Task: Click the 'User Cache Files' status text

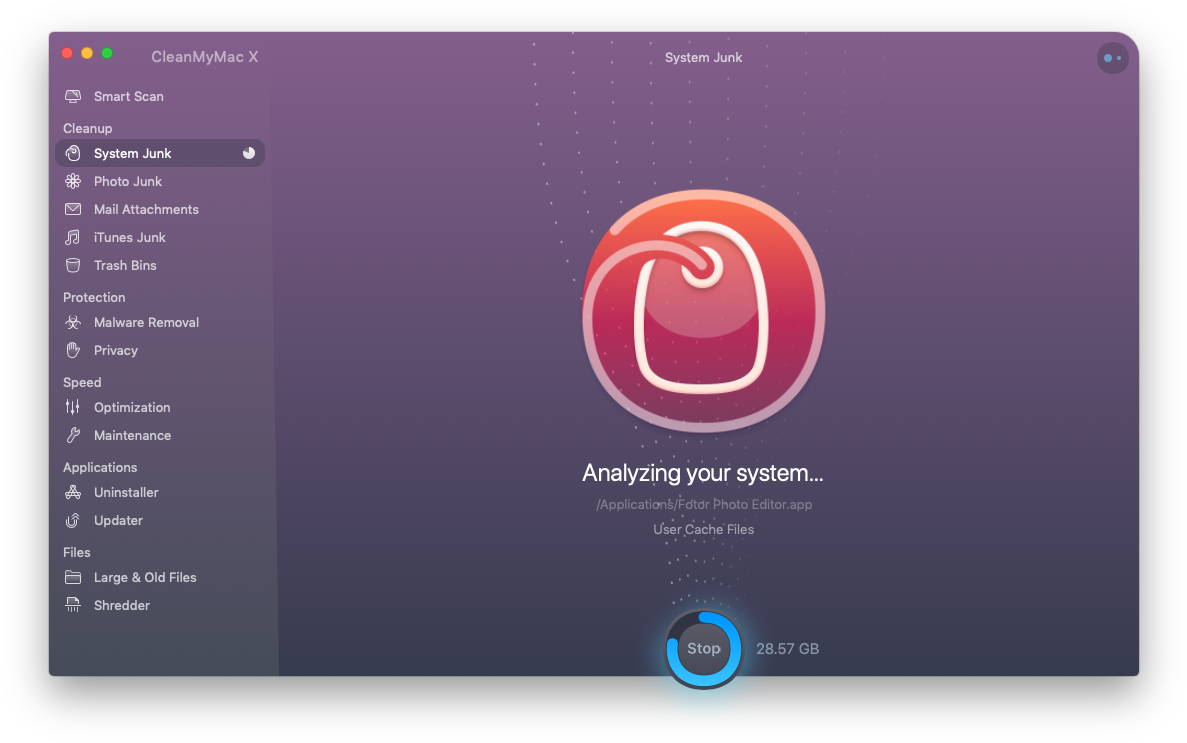Action: (703, 529)
